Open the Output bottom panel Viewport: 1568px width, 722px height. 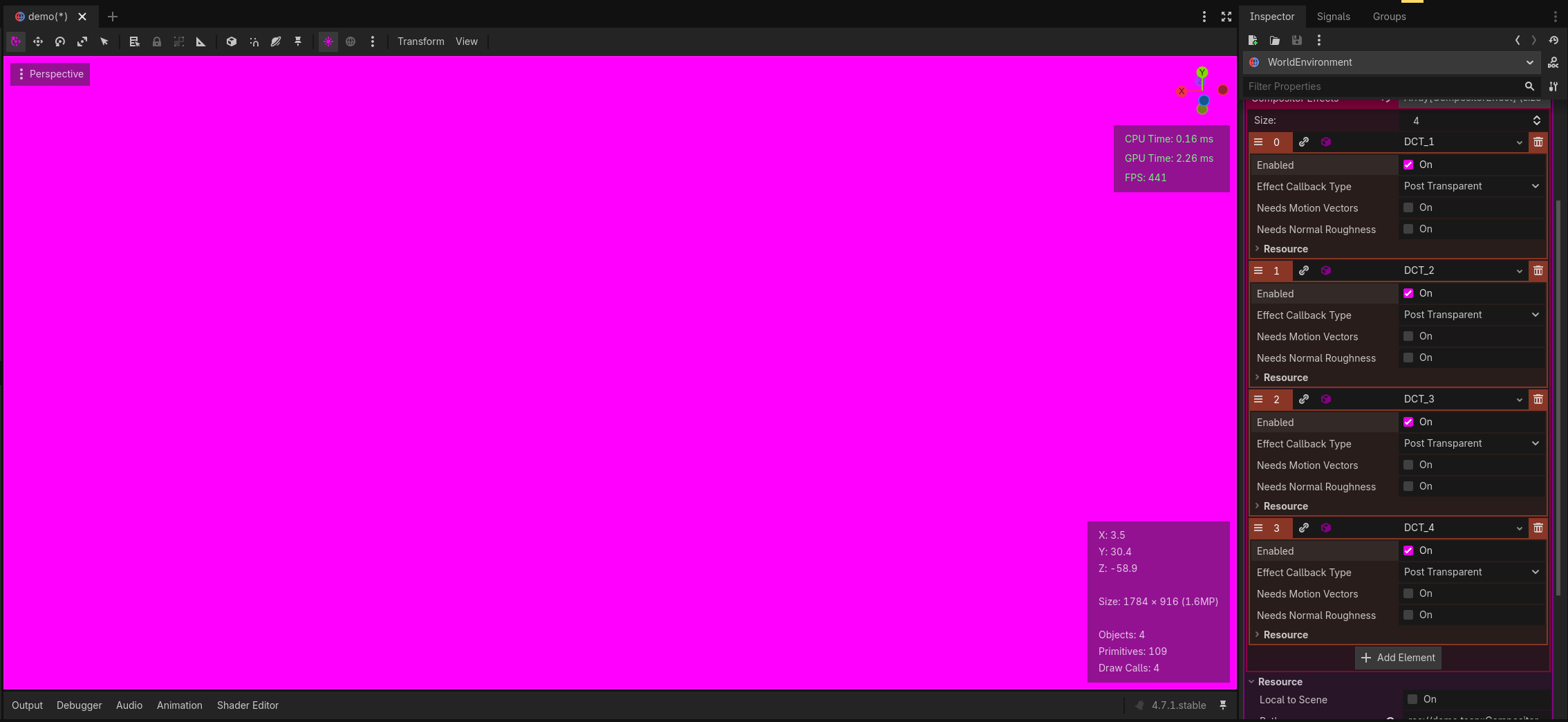[27, 705]
